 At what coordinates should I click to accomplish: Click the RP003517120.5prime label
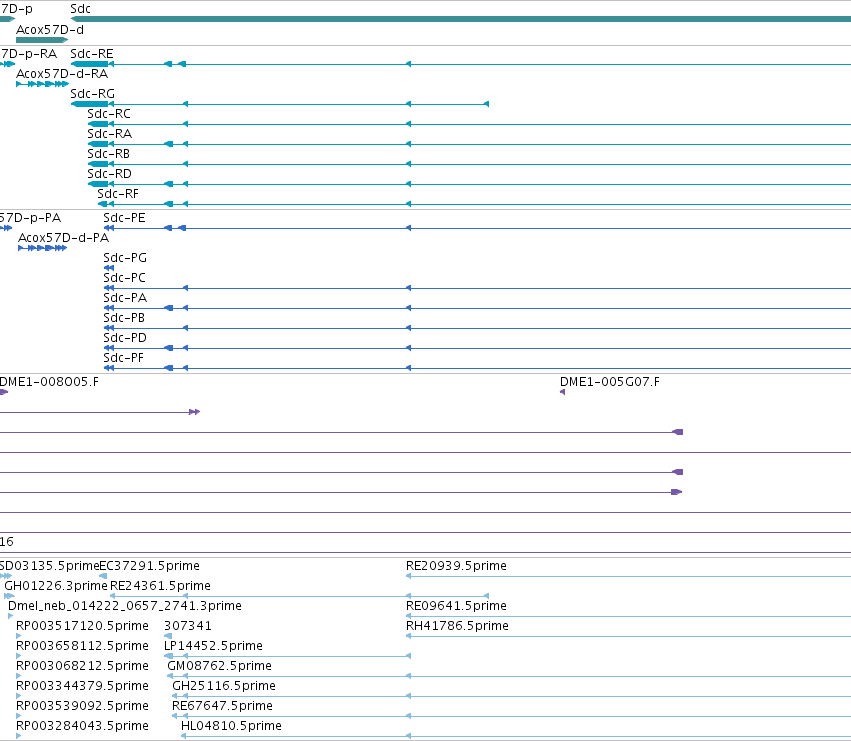[82, 626]
